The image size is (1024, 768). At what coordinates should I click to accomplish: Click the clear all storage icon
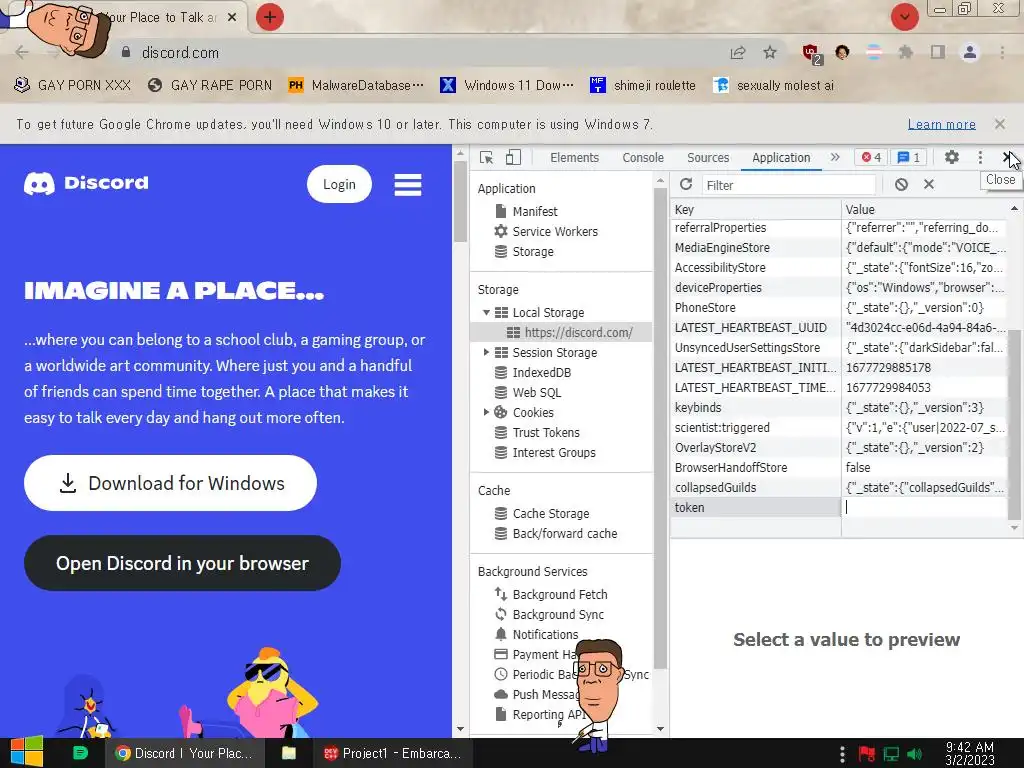[901, 185]
